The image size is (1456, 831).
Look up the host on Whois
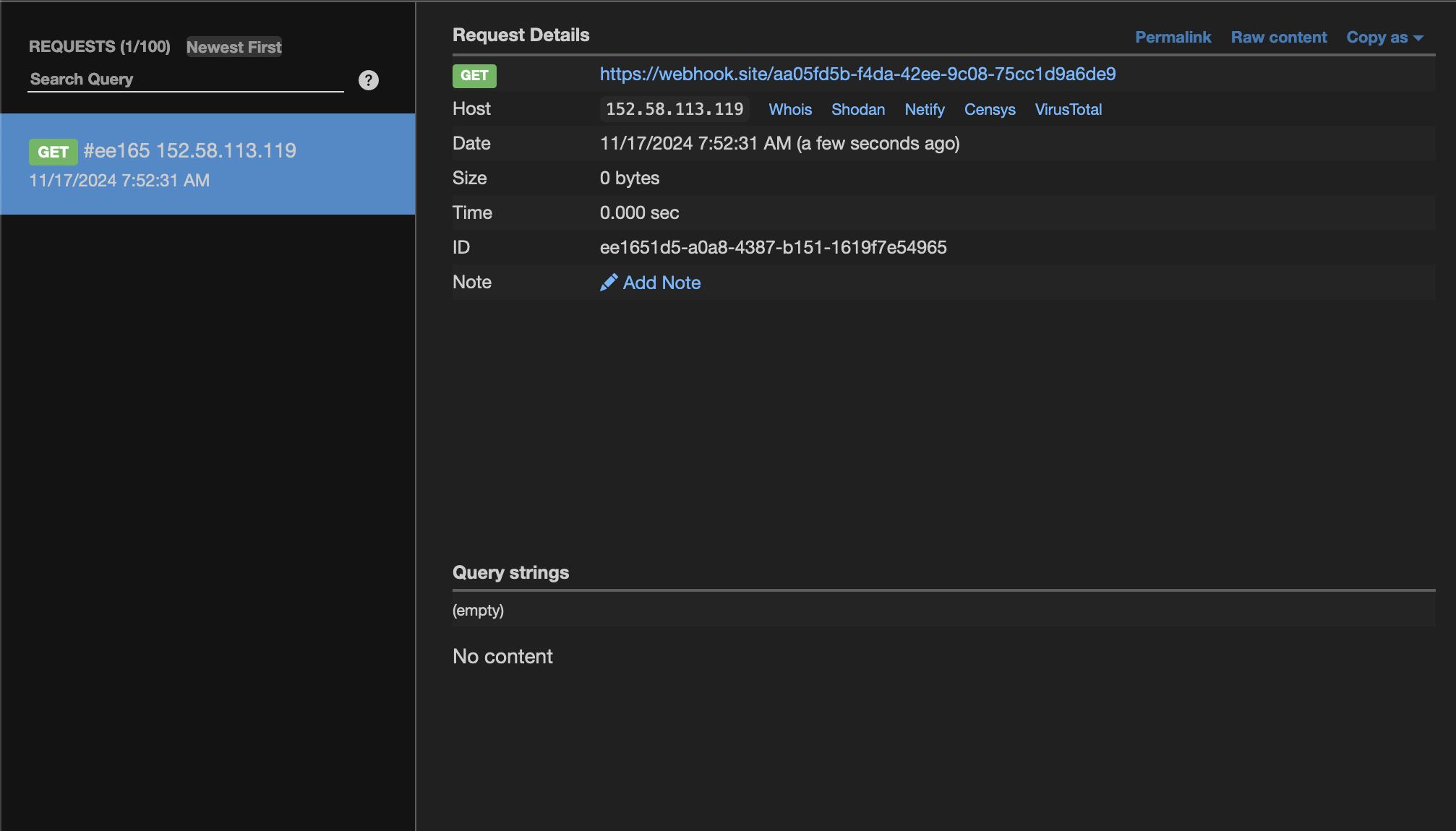pos(790,109)
